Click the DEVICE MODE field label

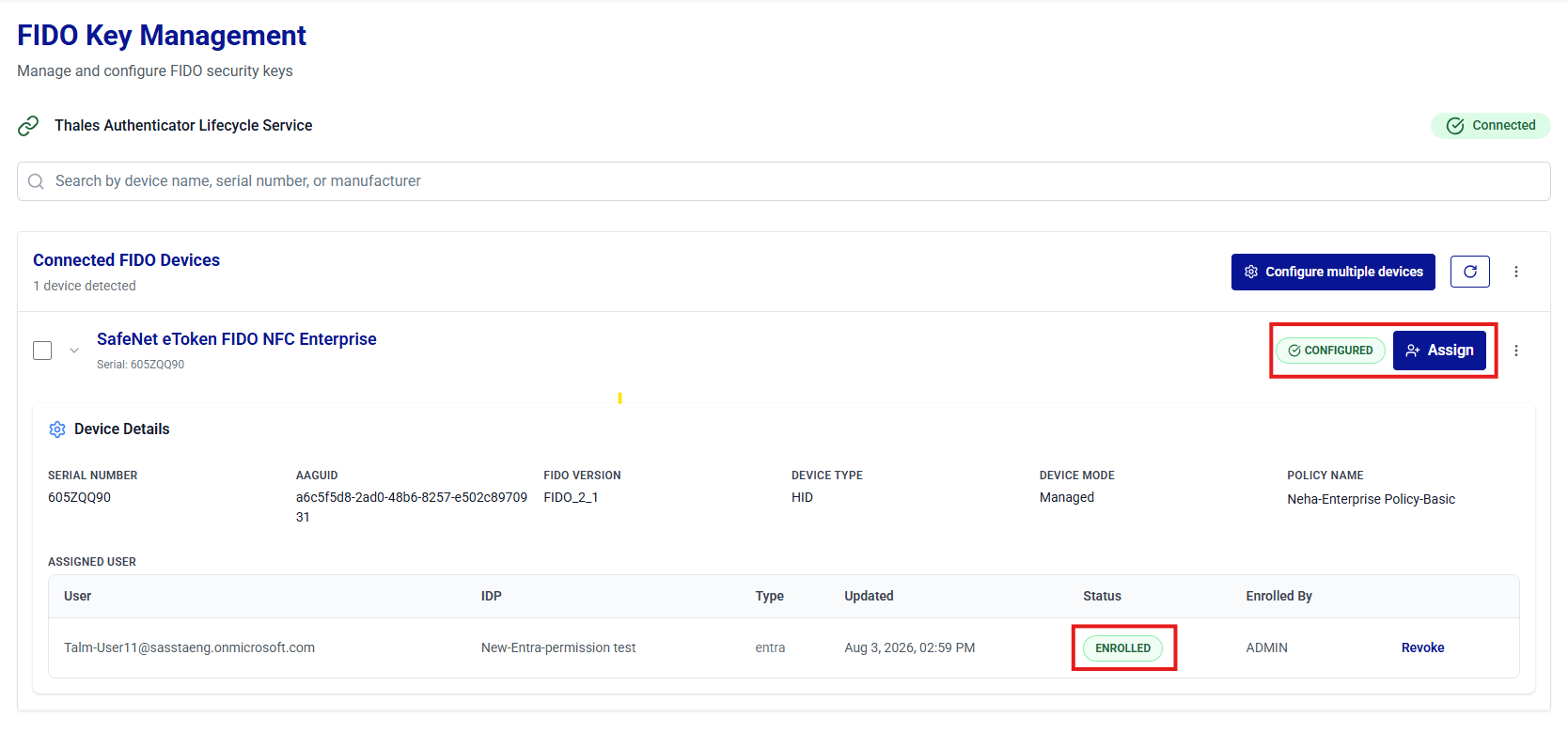pos(1077,476)
